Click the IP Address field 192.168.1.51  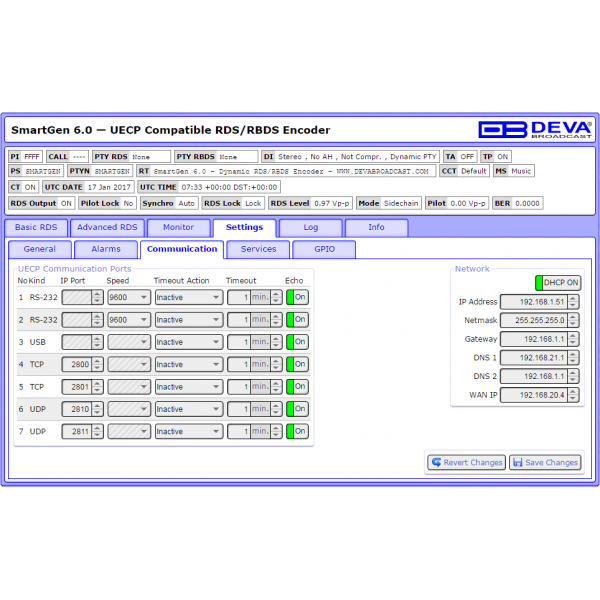534,302
